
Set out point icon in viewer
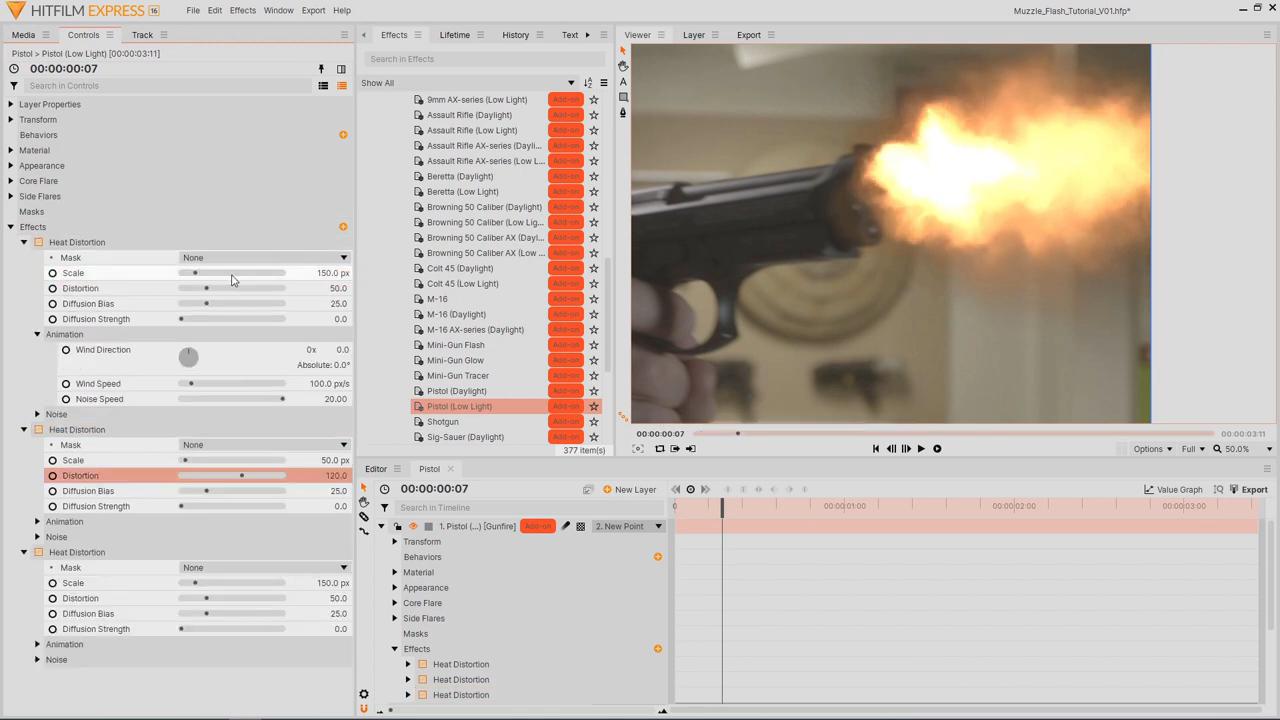coord(690,449)
